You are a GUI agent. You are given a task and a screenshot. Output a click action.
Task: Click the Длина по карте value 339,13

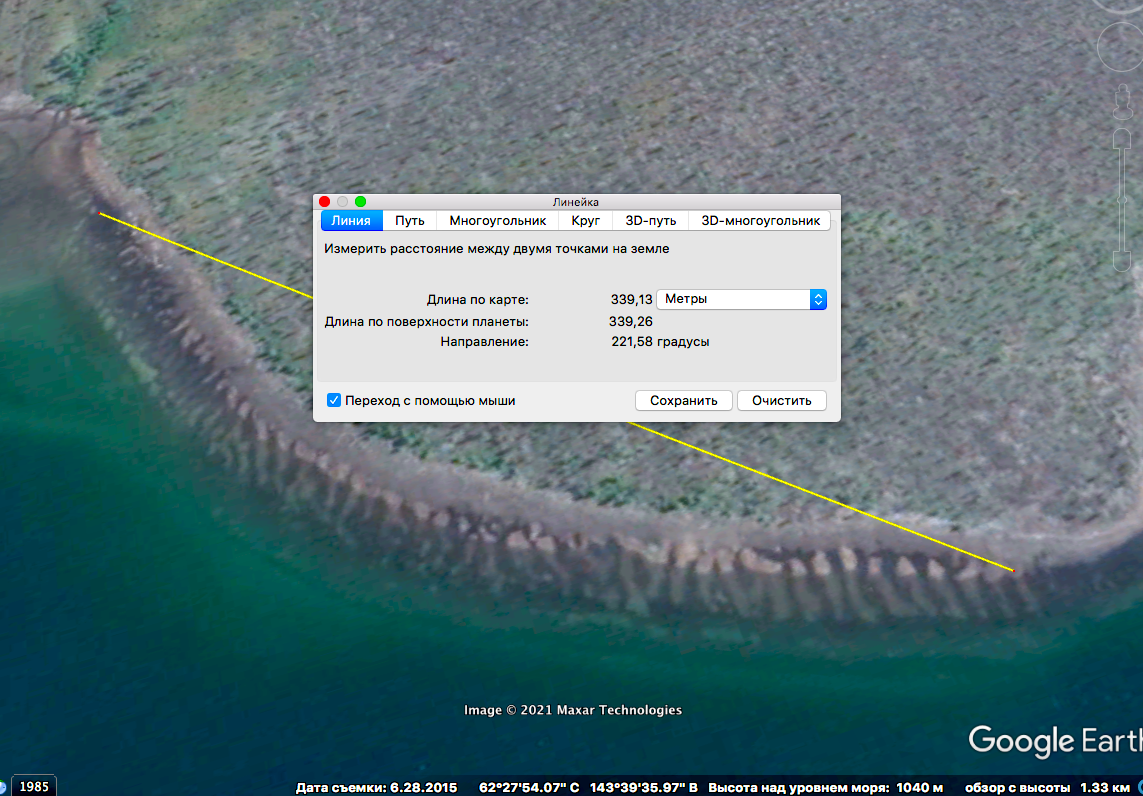click(631, 300)
